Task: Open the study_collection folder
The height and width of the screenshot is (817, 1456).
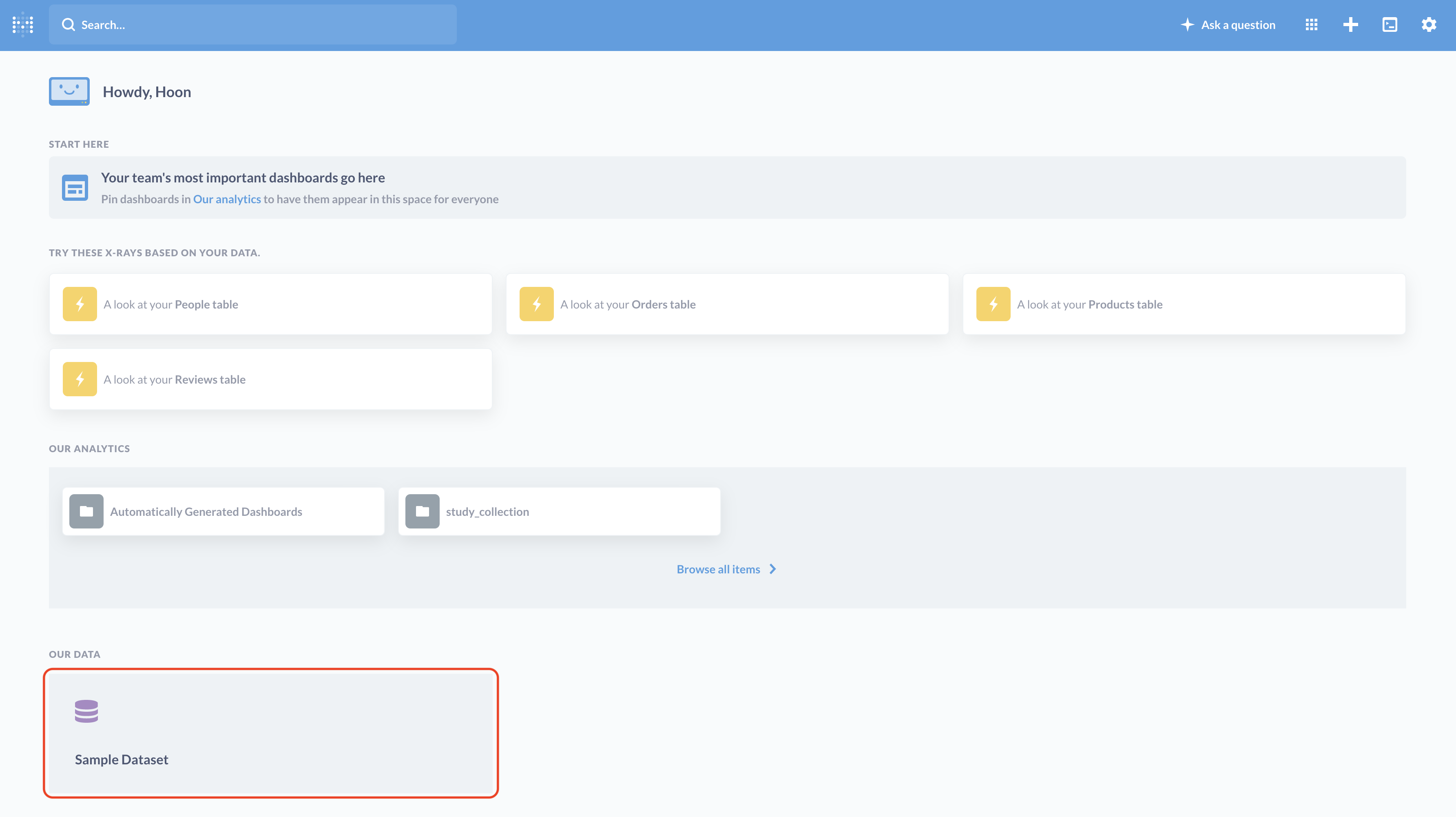Action: click(x=560, y=512)
